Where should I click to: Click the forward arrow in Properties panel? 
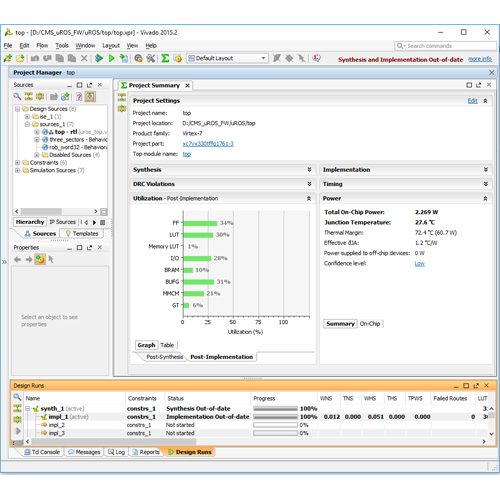[x=29, y=259]
